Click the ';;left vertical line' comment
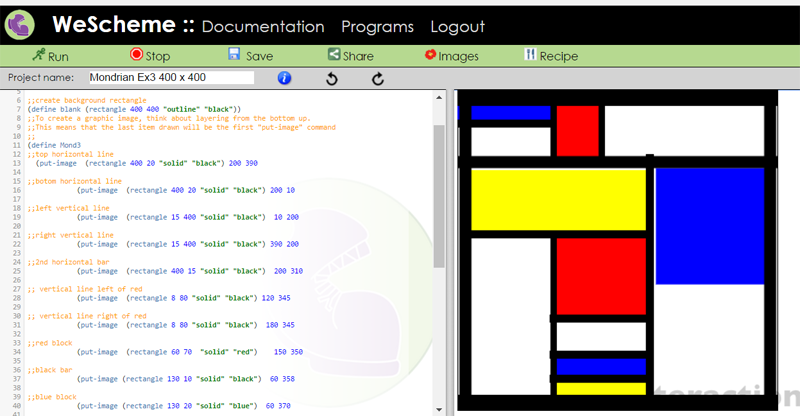 click(68, 208)
